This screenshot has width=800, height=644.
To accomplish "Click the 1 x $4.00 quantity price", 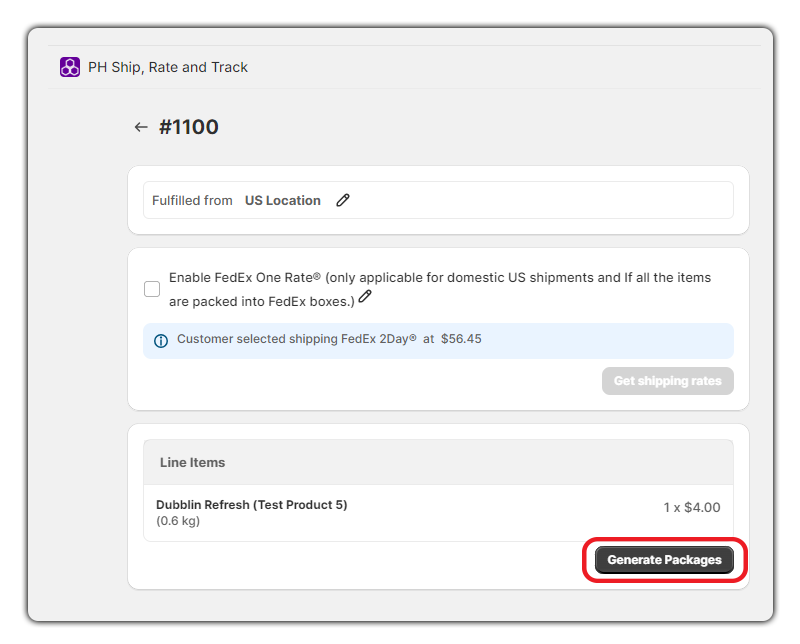I will (692, 507).
